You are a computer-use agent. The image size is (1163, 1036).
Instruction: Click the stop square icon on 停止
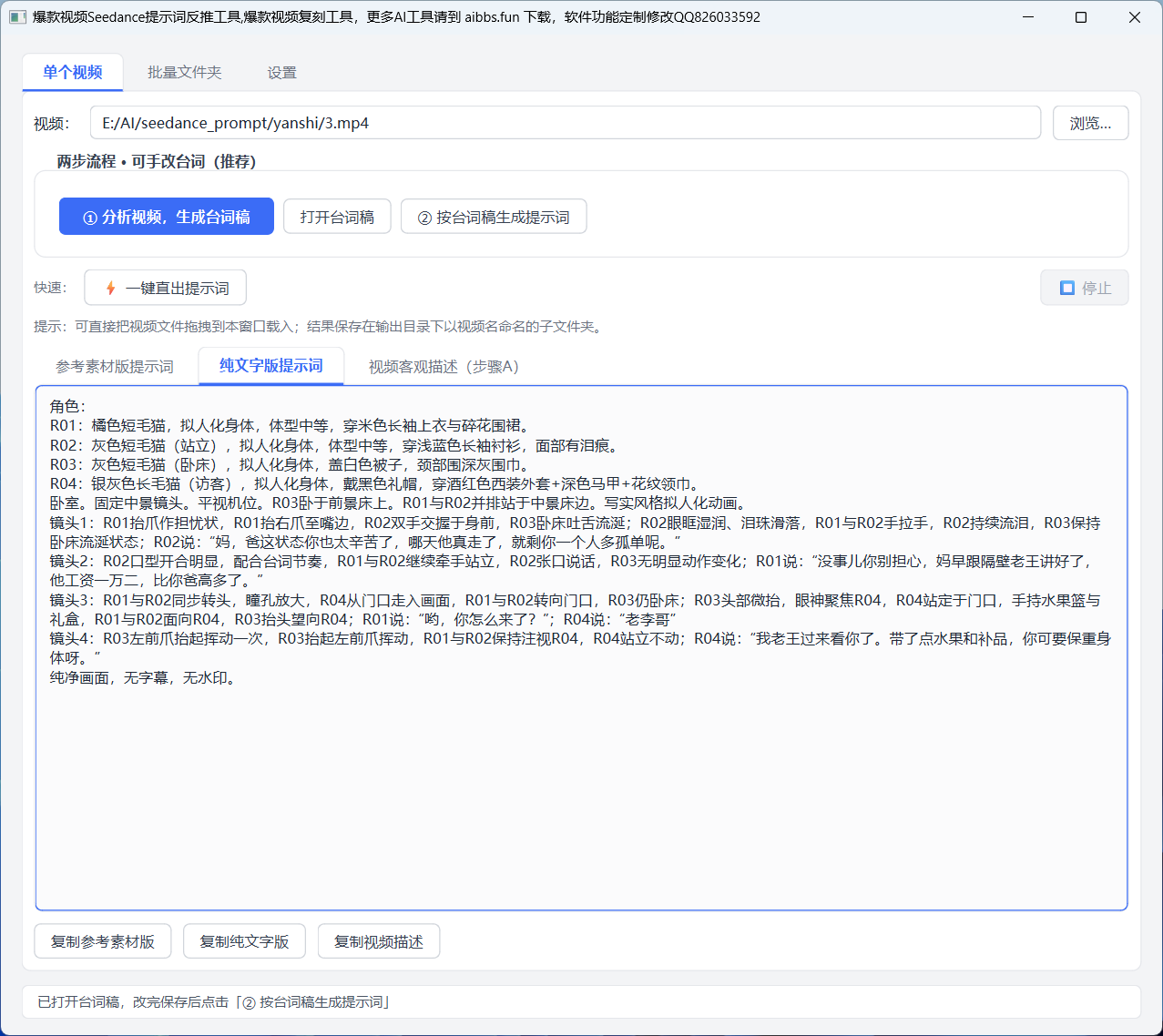[1067, 289]
